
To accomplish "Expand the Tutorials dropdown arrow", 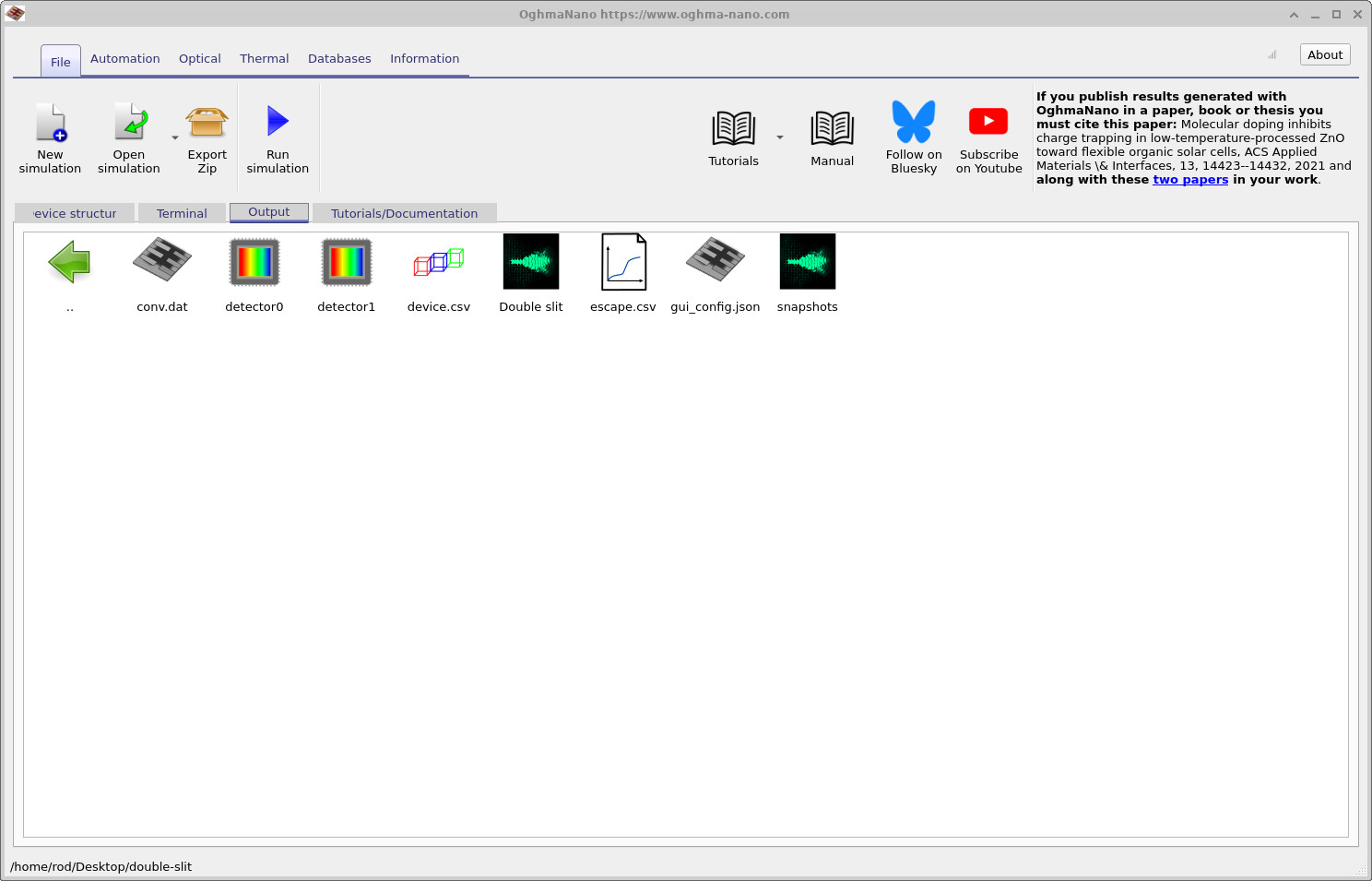I will (779, 137).
